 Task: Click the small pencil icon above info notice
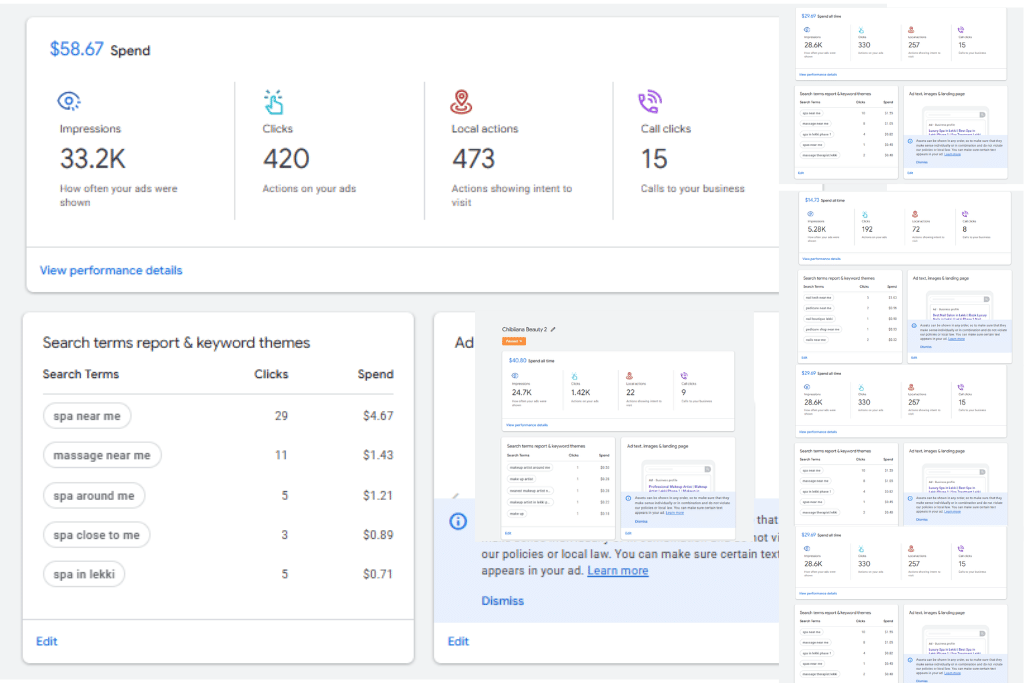tap(456, 496)
